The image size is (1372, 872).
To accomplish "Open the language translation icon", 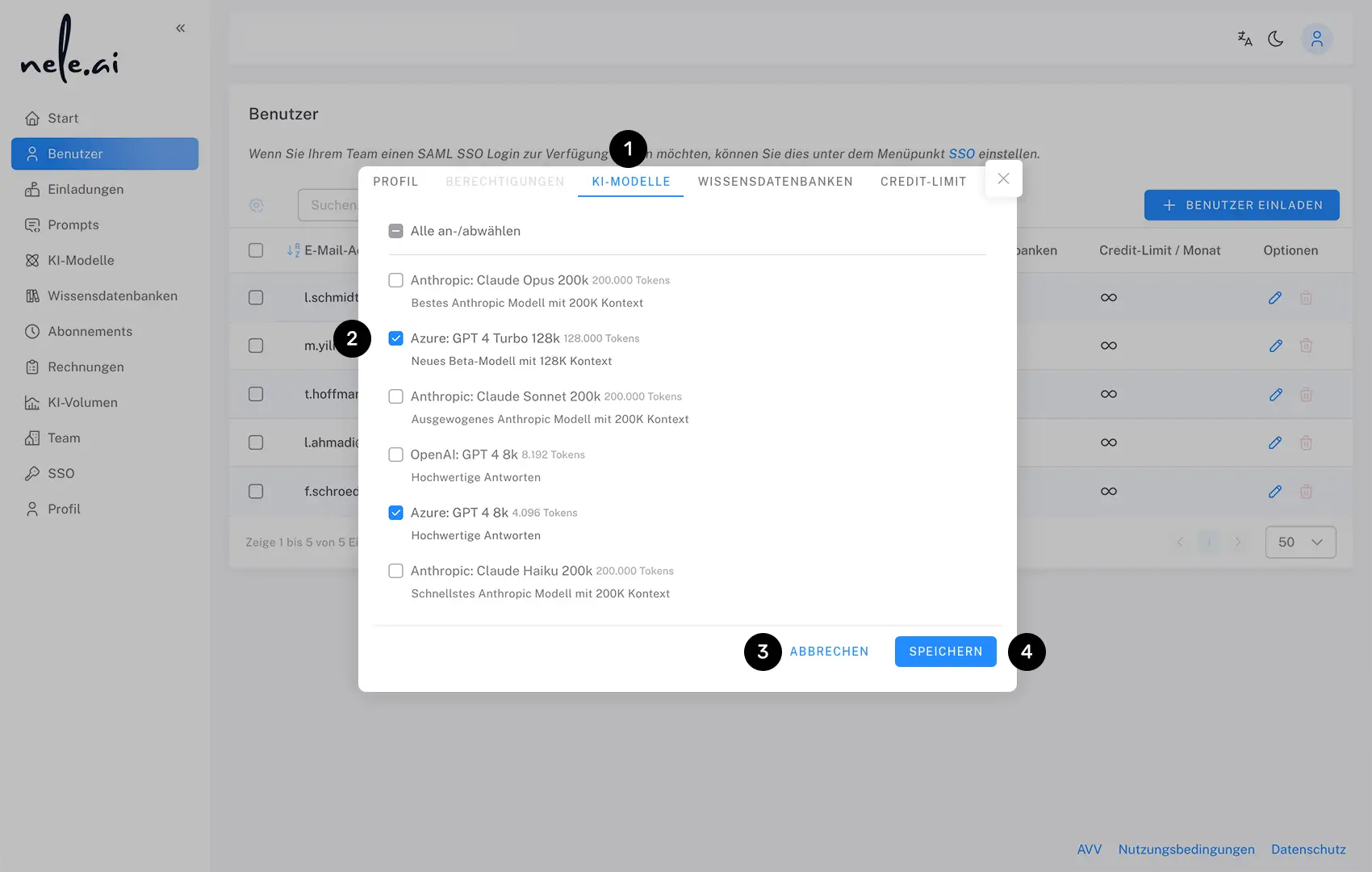I will [1244, 38].
